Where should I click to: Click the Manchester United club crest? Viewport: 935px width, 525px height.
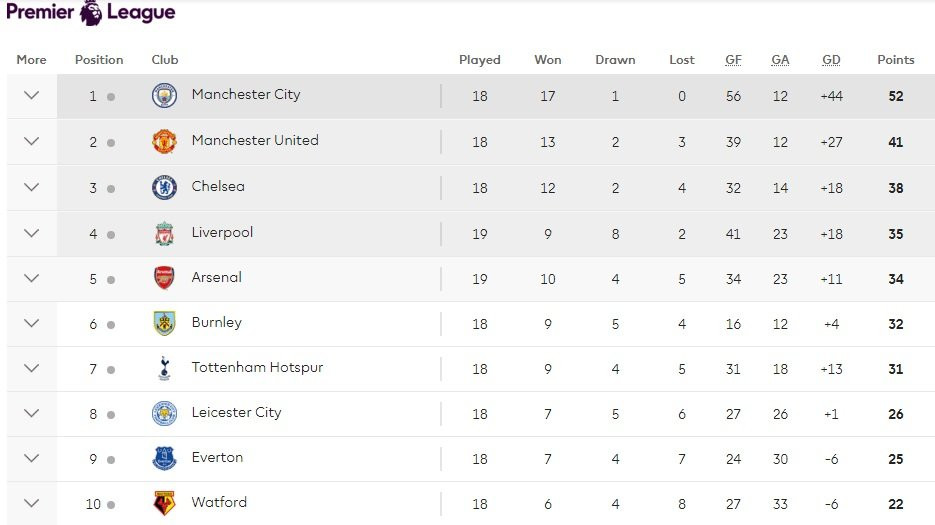[x=164, y=142]
